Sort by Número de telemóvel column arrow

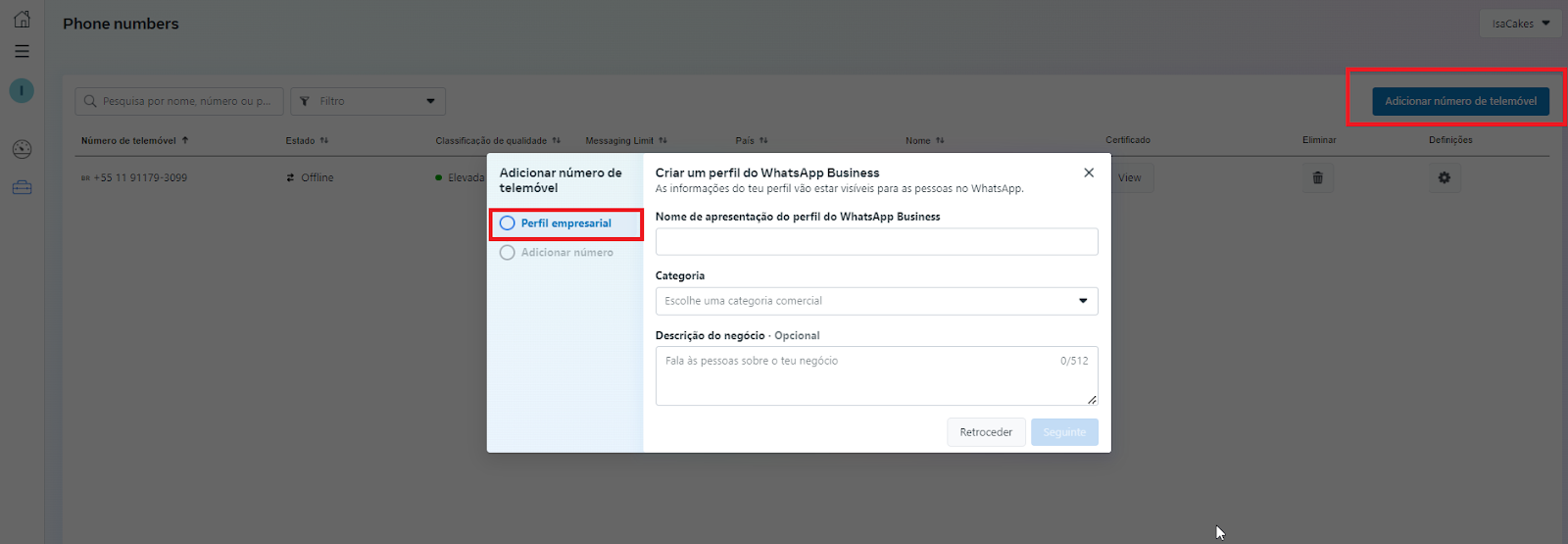tap(185, 140)
